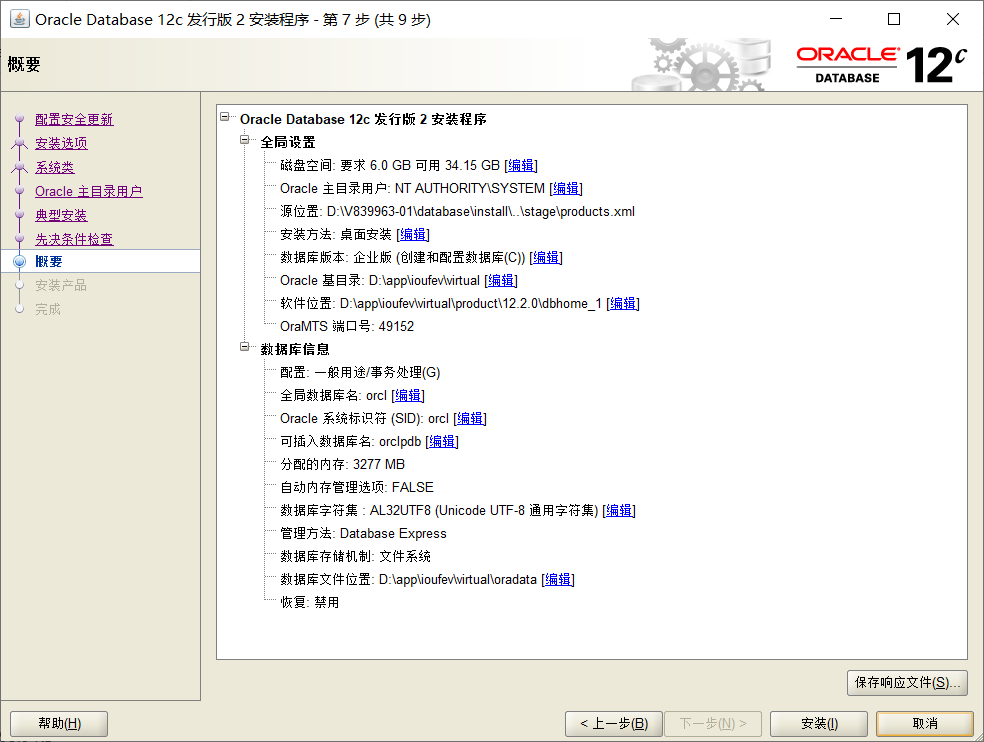This screenshot has height=742, width=984.
Task: Go back with 上一步(B) button
Action: click(x=614, y=724)
